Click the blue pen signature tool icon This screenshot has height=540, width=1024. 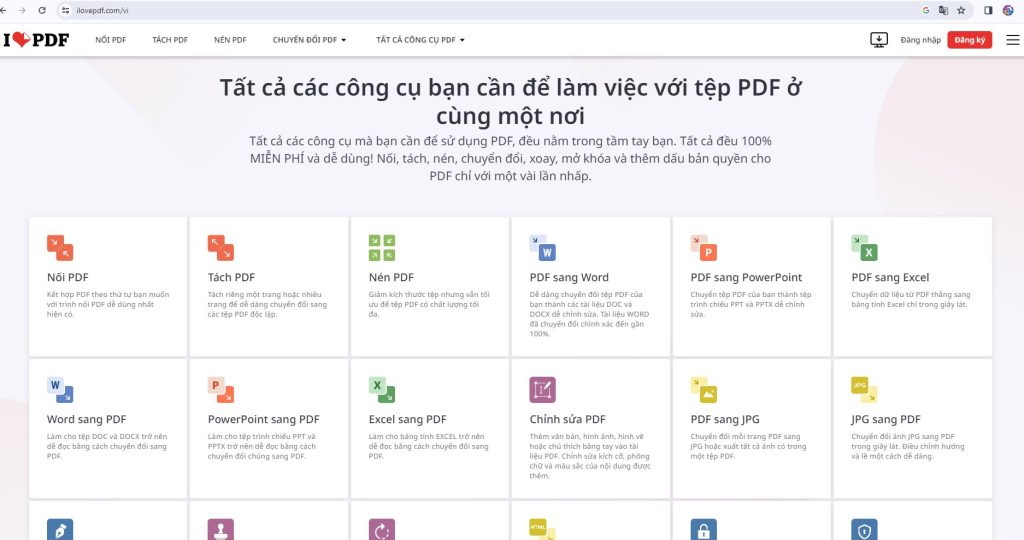tap(60, 530)
